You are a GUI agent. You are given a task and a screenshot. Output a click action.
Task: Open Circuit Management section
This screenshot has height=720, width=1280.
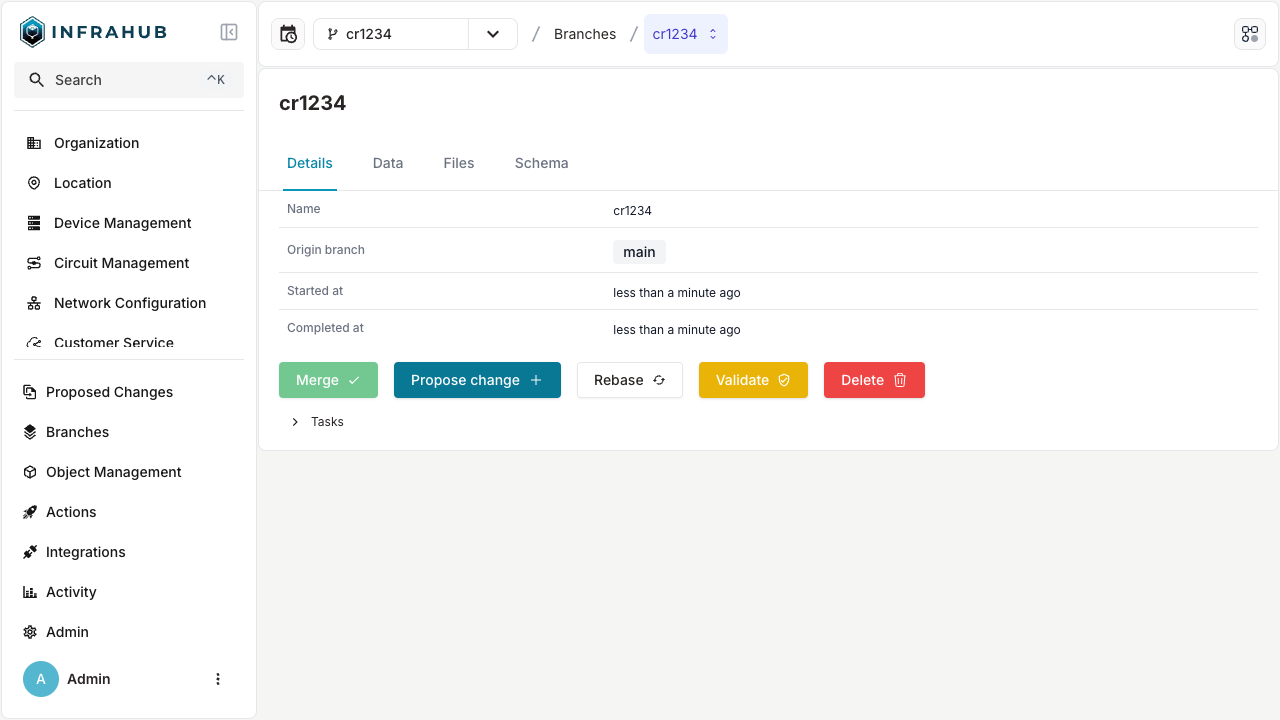point(121,263)
